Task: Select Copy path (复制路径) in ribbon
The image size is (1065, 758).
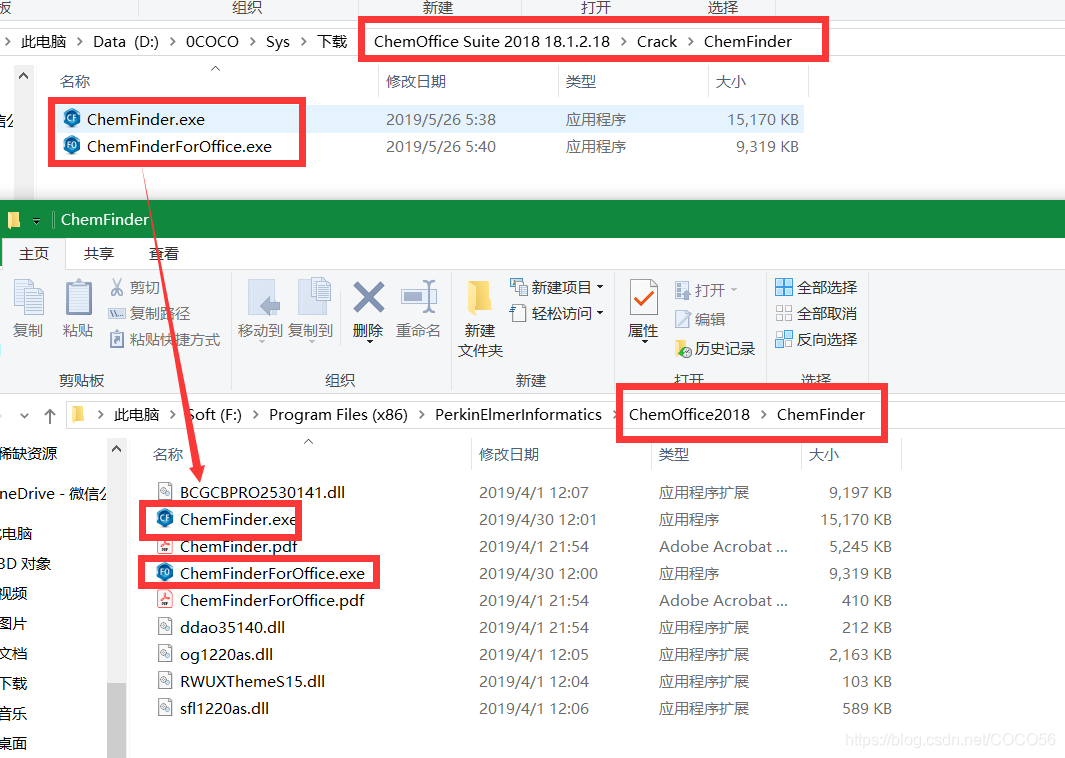Action: (149, 313)
